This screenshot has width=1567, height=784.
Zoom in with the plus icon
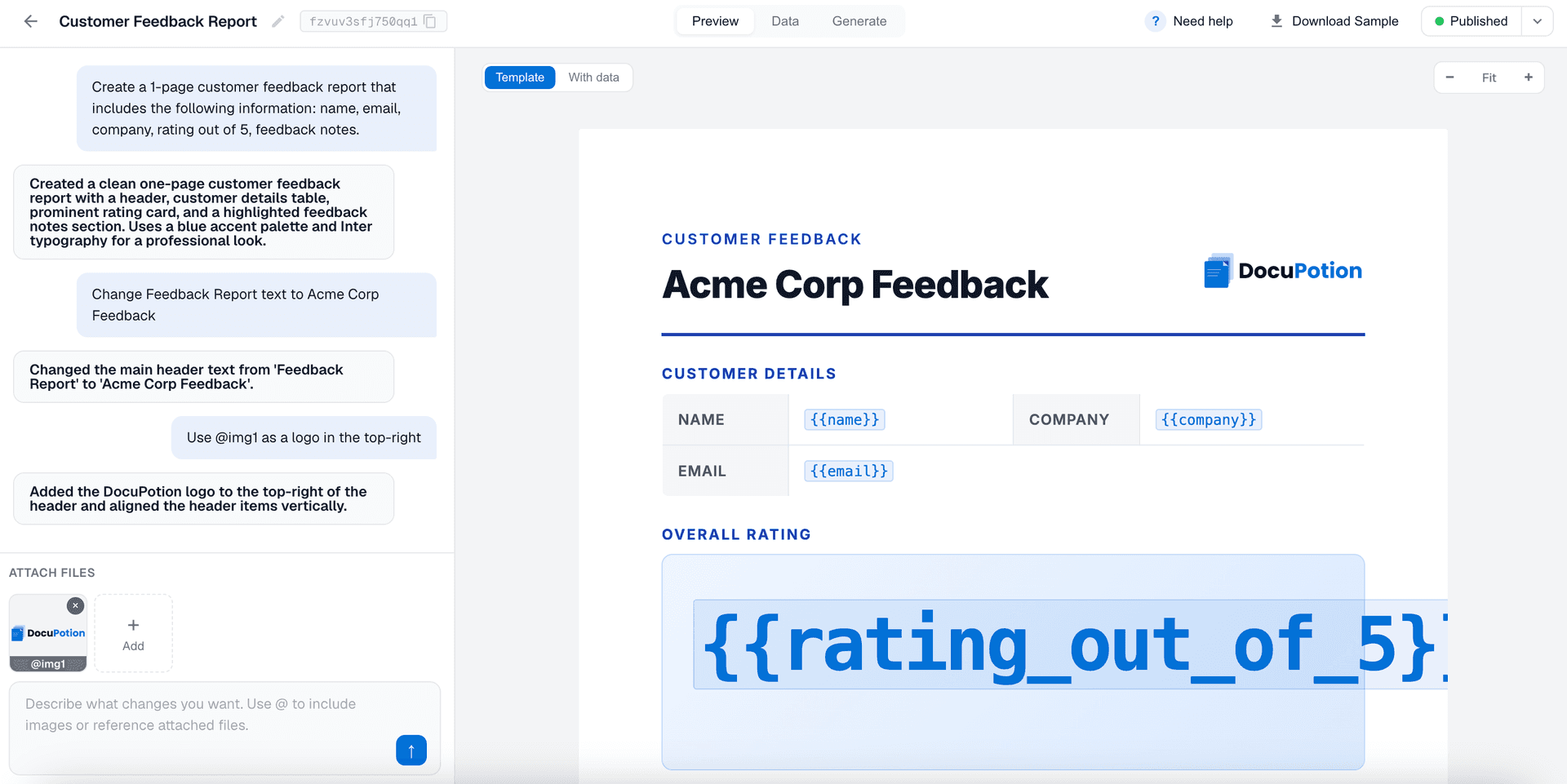tap(1528, 78)
